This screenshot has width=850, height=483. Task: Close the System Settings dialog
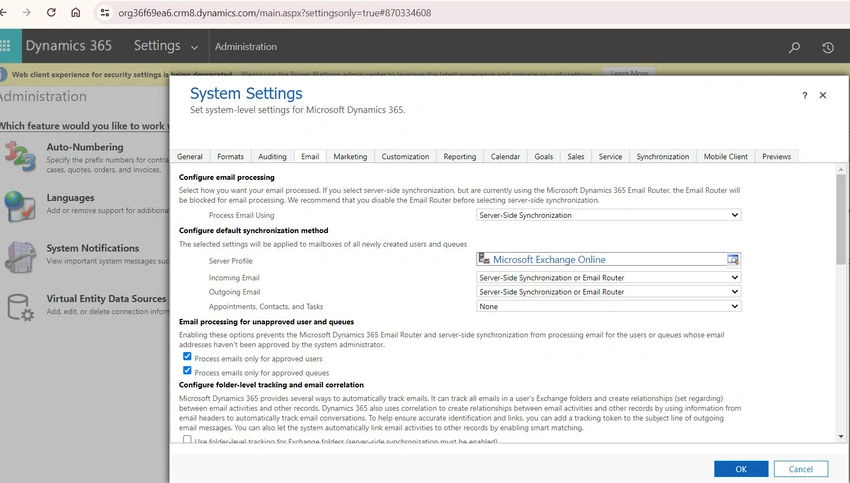coord(823,95)
